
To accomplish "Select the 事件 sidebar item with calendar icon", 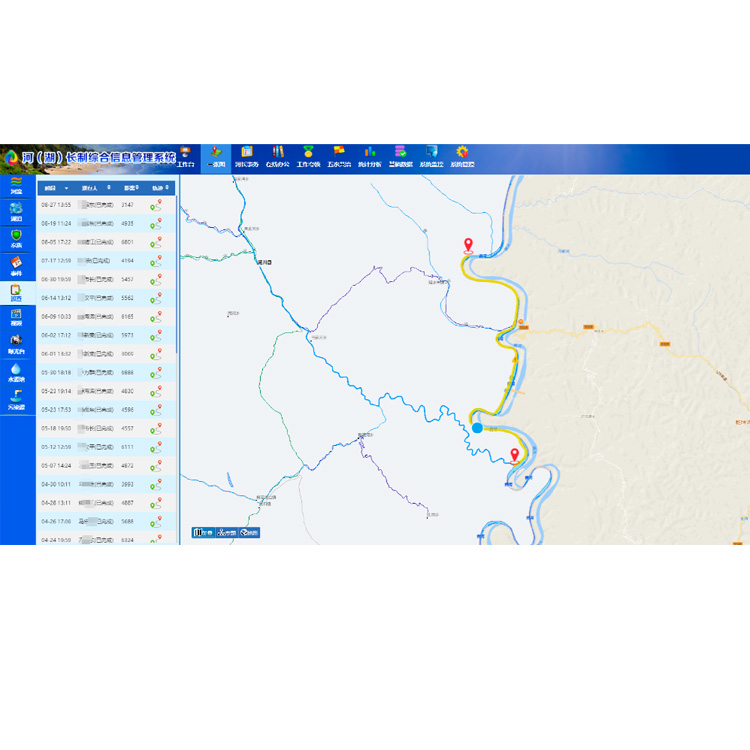I will click(17, 266).
